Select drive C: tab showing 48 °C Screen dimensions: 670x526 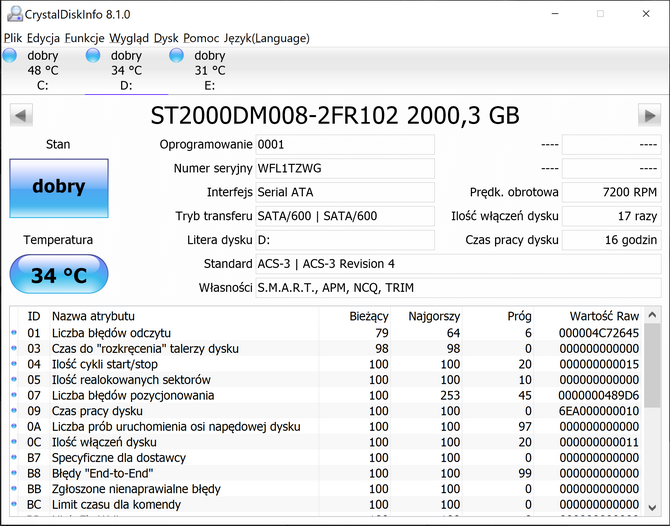coord(43,71)
